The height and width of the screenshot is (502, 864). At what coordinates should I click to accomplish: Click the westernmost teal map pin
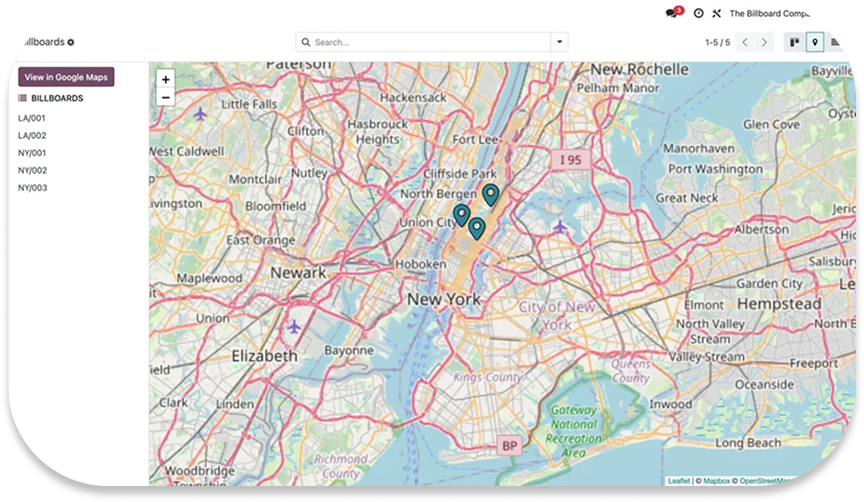coord(461,214)
